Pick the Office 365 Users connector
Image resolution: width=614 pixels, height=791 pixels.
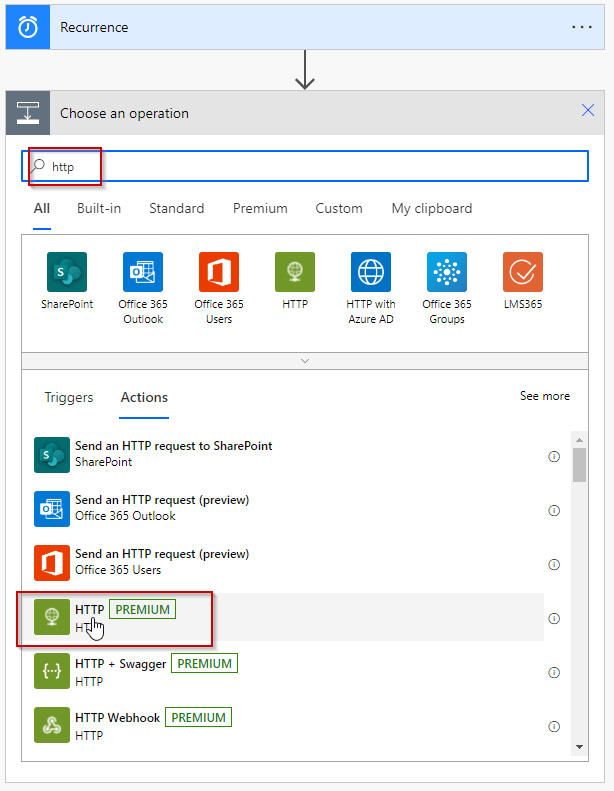tap(219, 271)
